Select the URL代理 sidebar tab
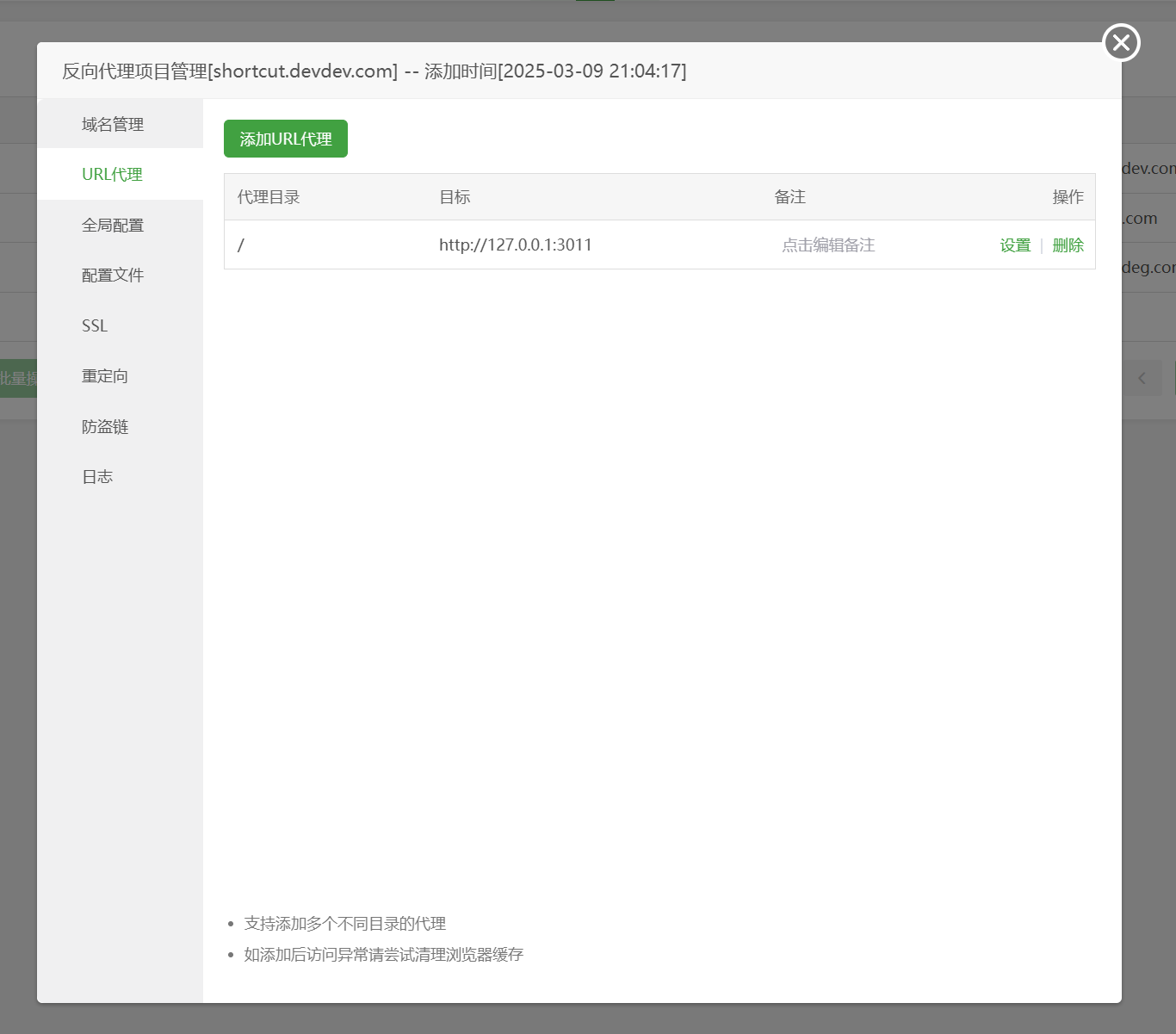This screenshot has width=1176, height=1034. pyautogui.click(x=113, y=175)
